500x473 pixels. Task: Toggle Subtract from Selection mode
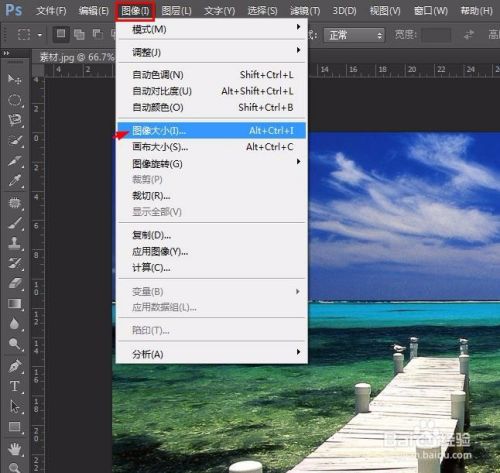(97, 34)
